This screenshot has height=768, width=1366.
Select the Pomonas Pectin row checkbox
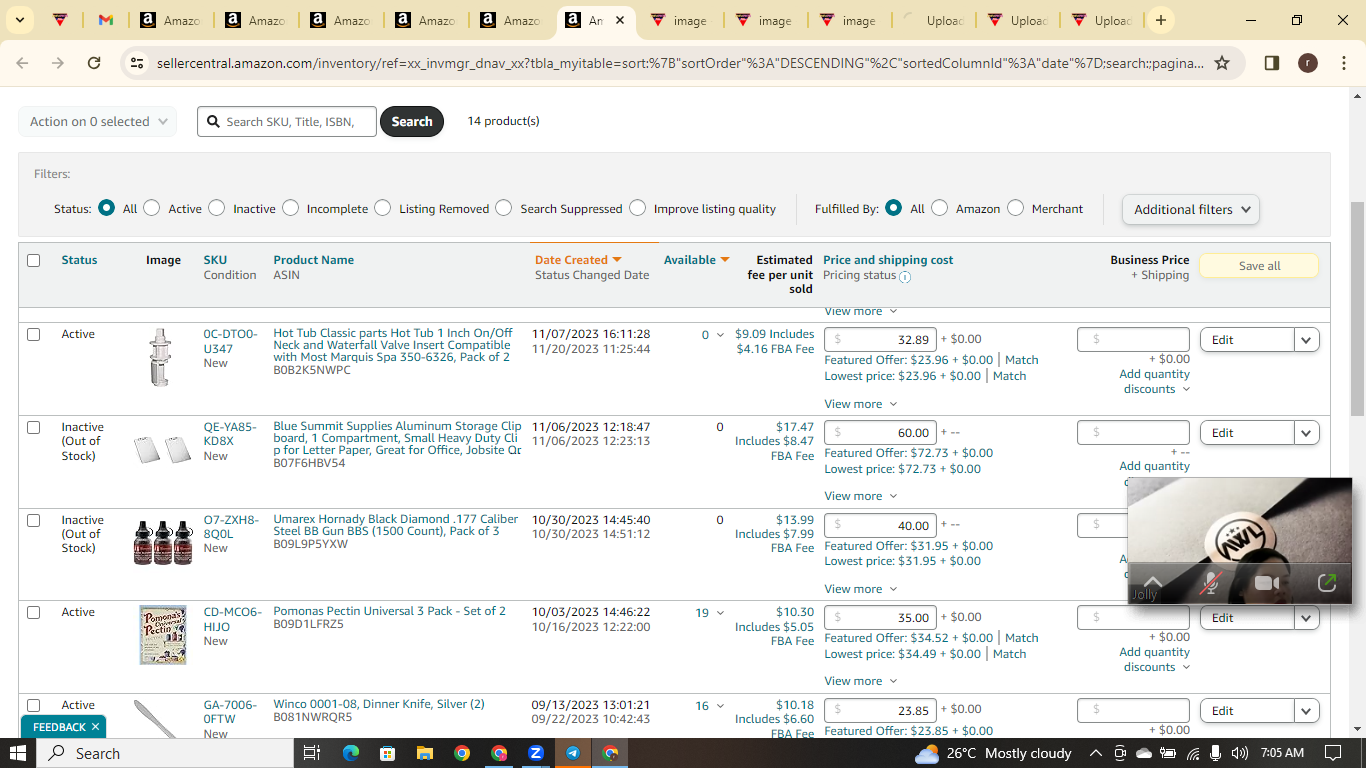pyautogui.click(x=33, y=612)
